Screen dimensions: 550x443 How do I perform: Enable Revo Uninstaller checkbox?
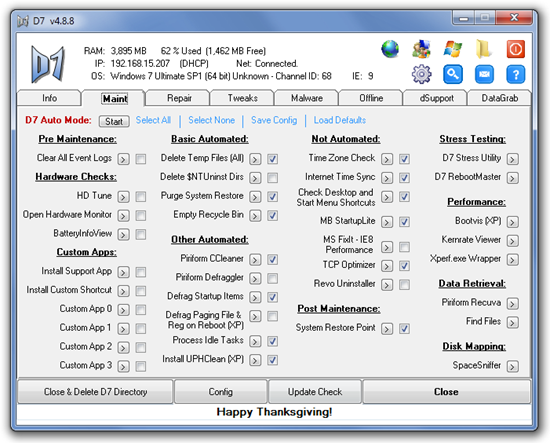(x=404, y=285)
